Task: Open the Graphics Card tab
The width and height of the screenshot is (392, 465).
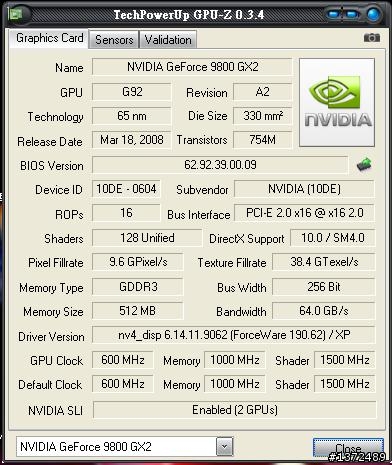Action: (49, 38)
